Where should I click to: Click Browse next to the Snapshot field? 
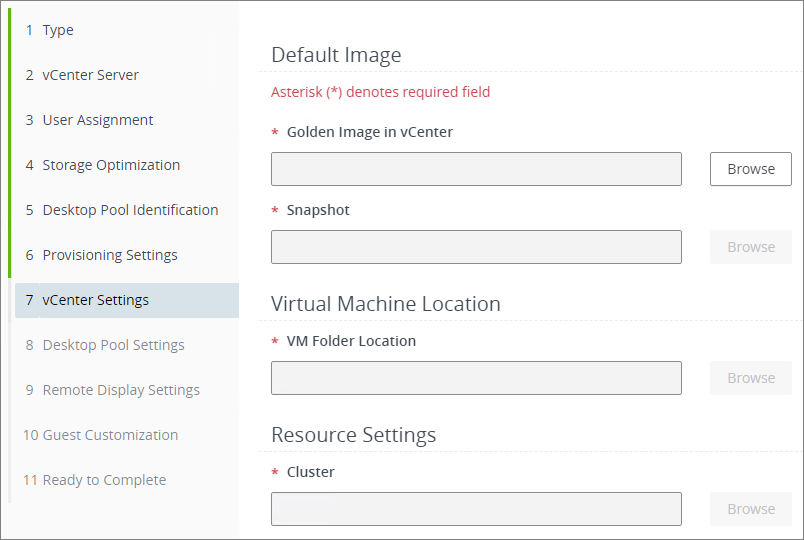tap(750, 247)
